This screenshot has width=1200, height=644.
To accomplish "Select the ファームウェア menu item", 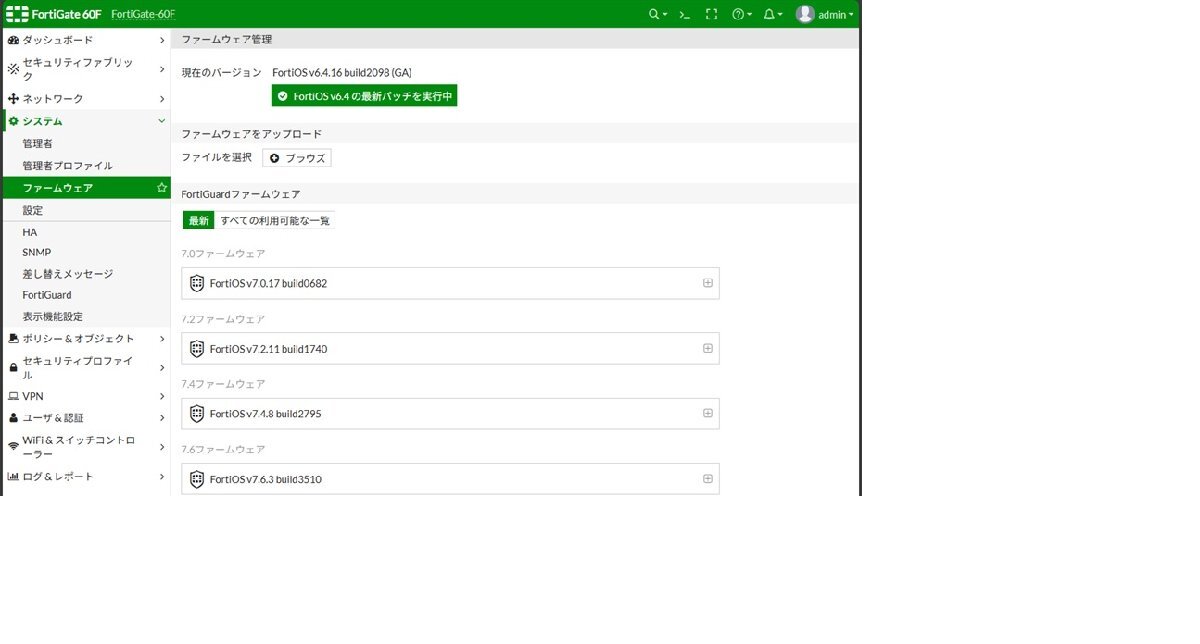I will pos(86,188).
